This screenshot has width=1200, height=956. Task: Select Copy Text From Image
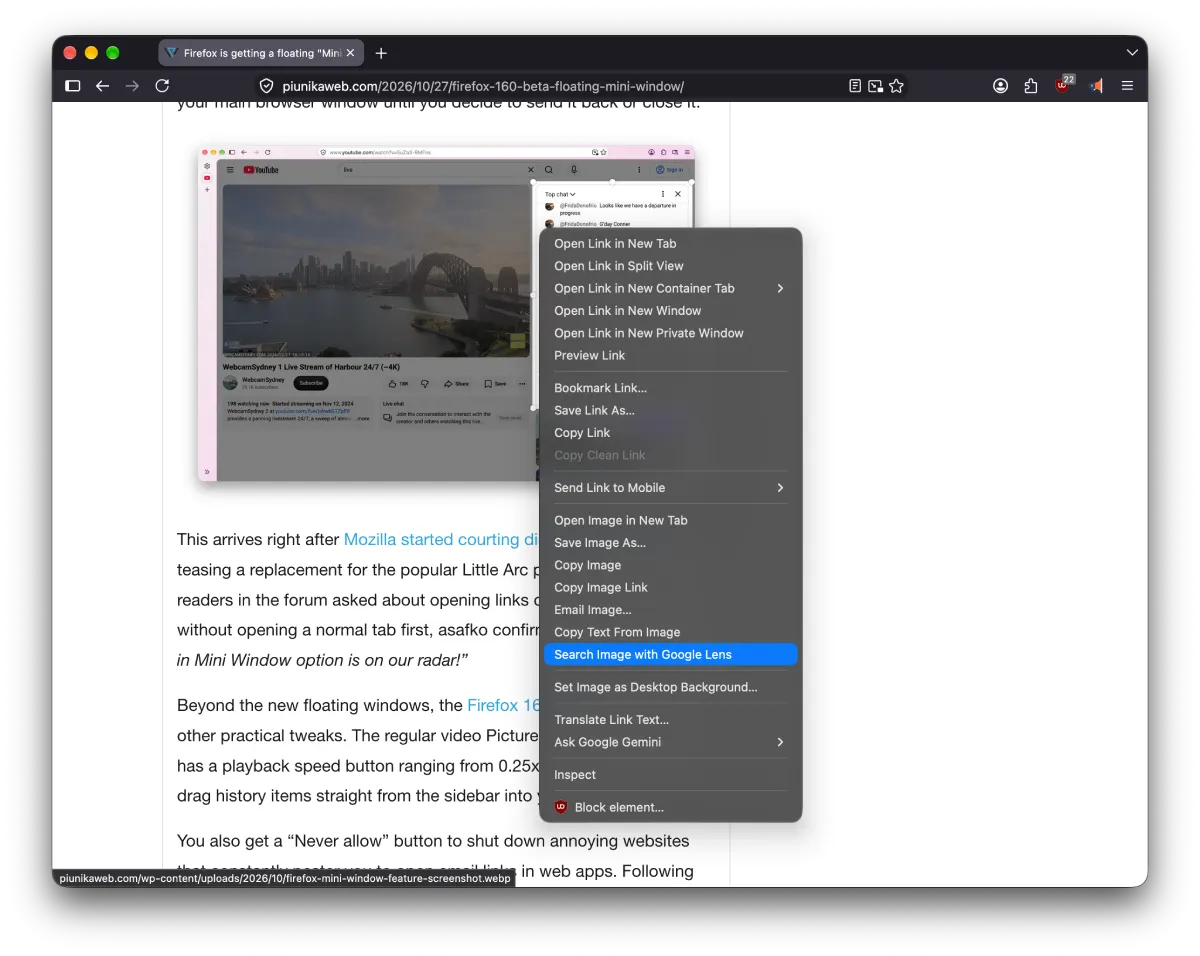click(670, 632)
